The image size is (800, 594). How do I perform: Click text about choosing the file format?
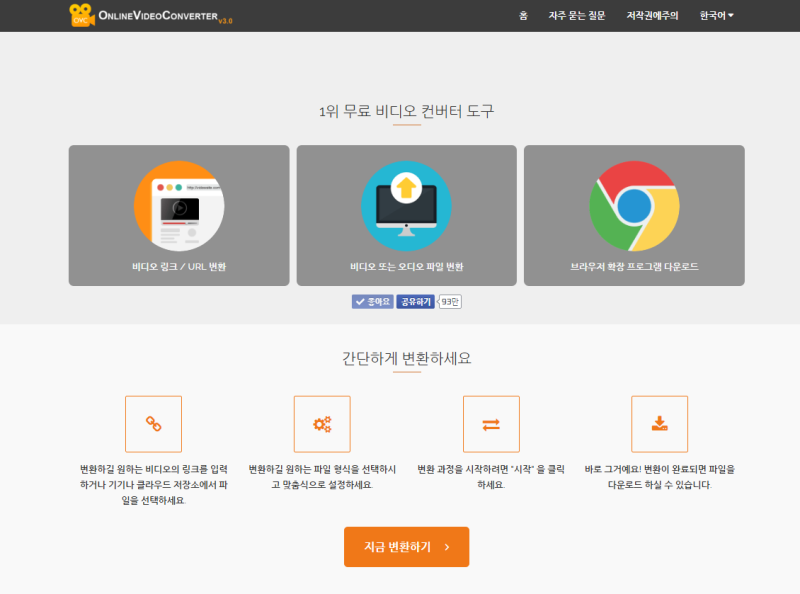(322, 477)
